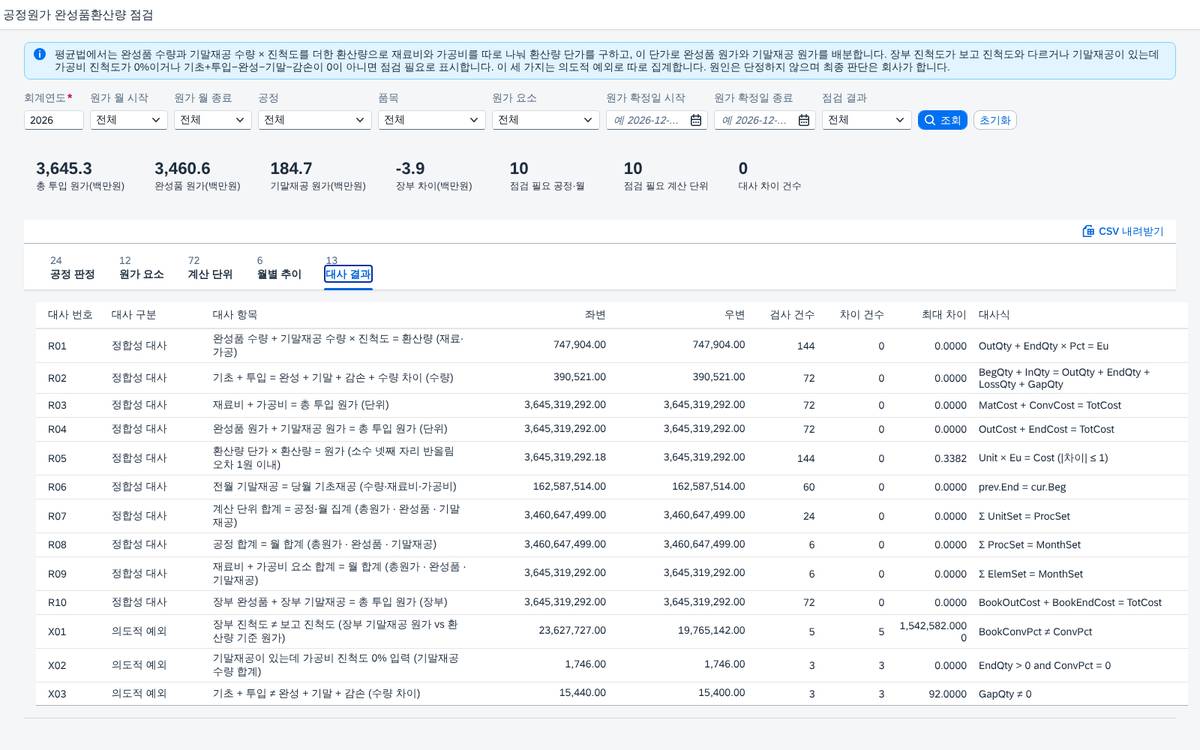The height and width of the screenshot is (750, 1200).
Task: Select row R07 number cell
Action: point(57,516)
